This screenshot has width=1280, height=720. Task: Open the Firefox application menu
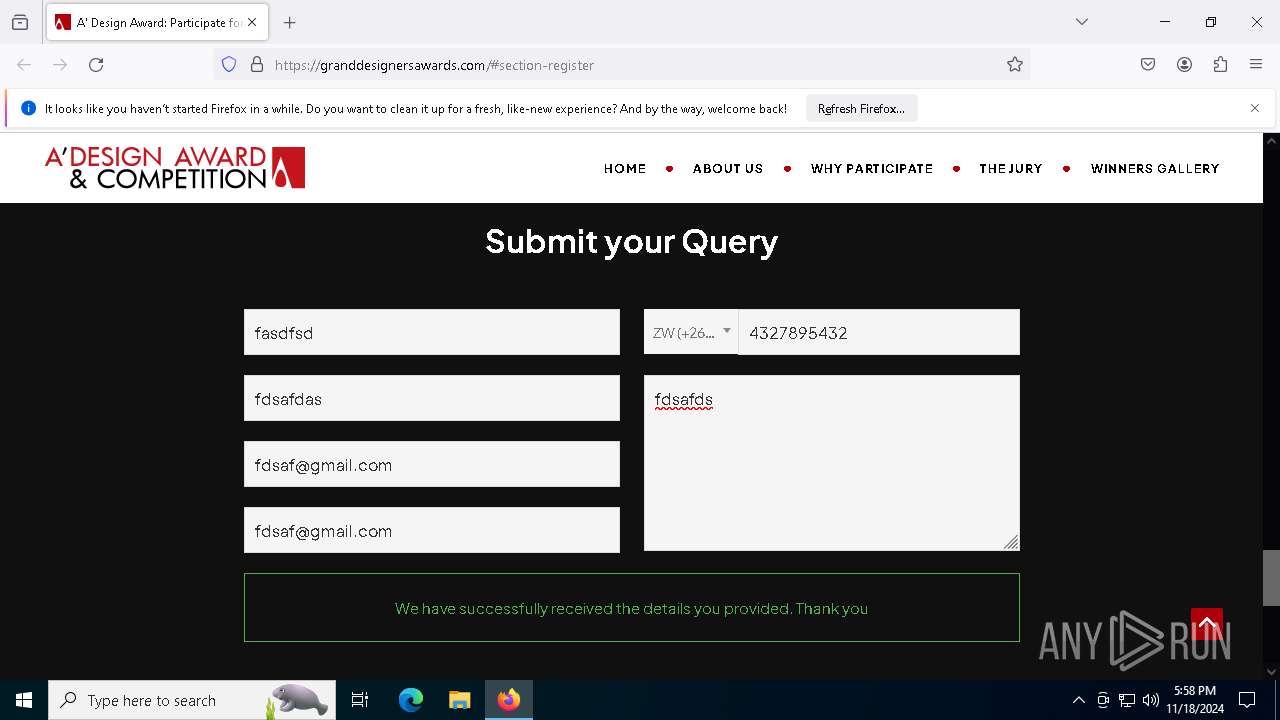click(x=1256, y=65)
